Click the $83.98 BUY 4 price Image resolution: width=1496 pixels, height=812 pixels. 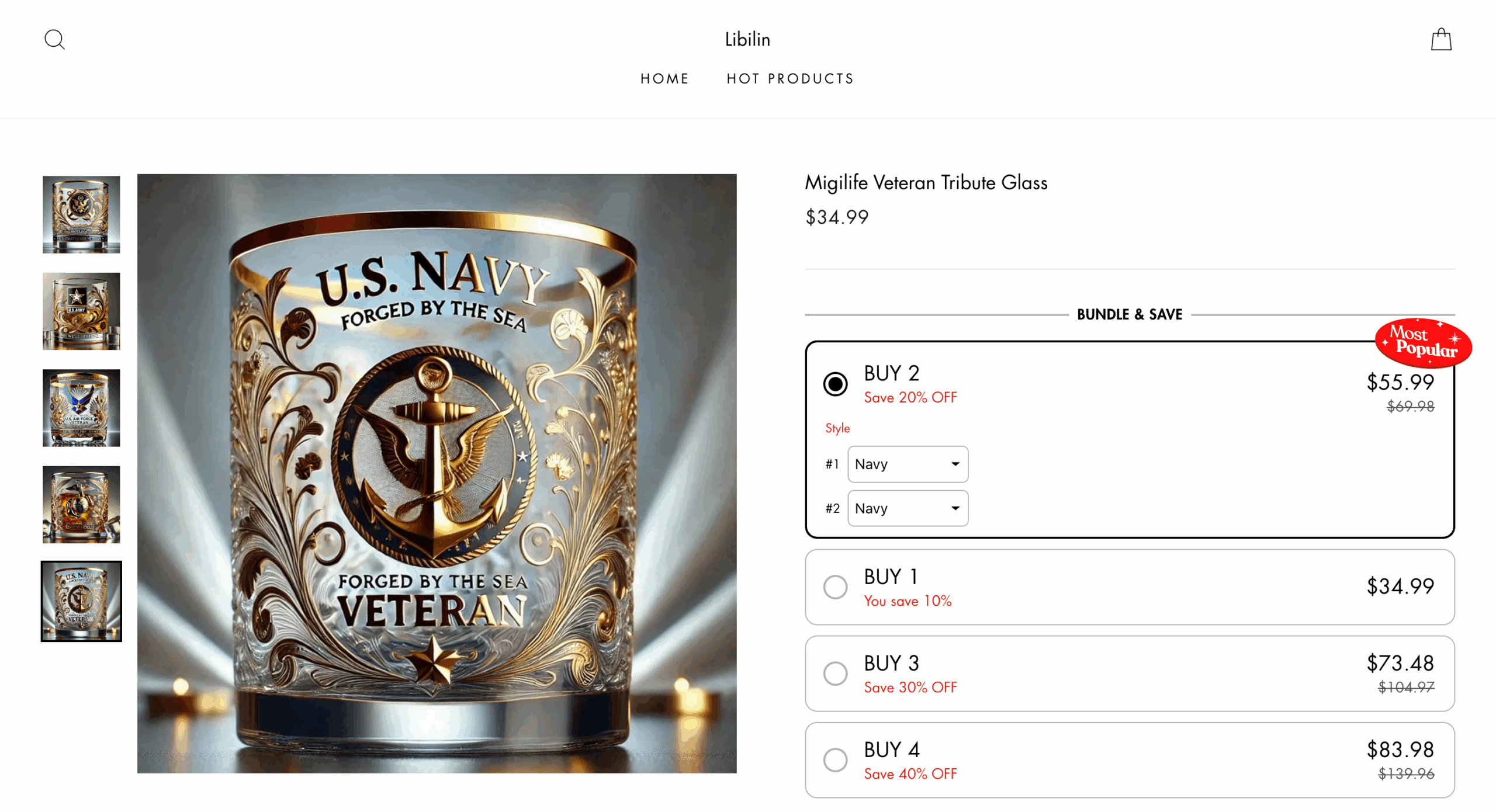pos(1400,749)
